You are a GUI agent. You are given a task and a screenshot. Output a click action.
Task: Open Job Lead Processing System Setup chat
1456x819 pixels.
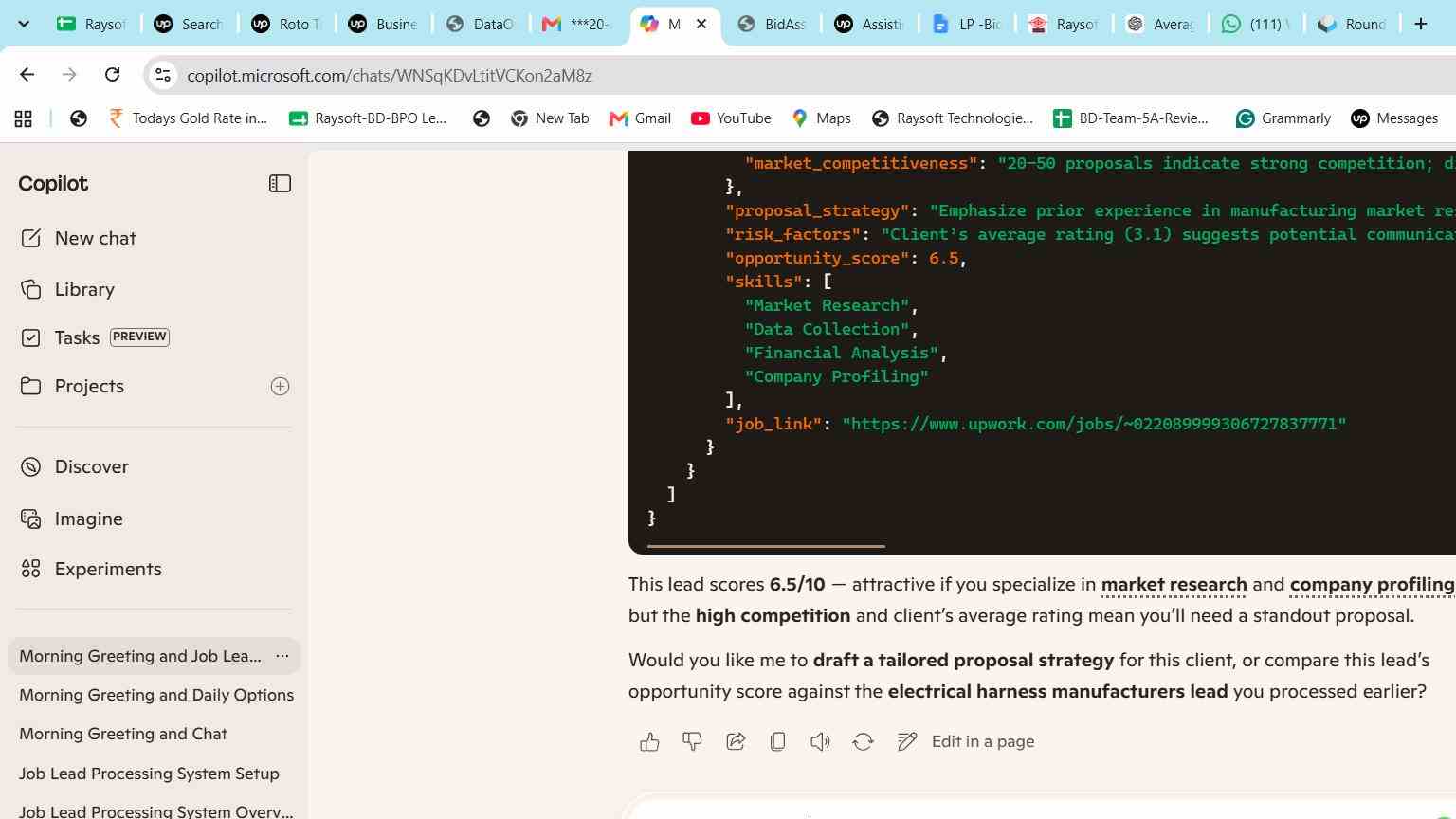click(x=149, y=773)
